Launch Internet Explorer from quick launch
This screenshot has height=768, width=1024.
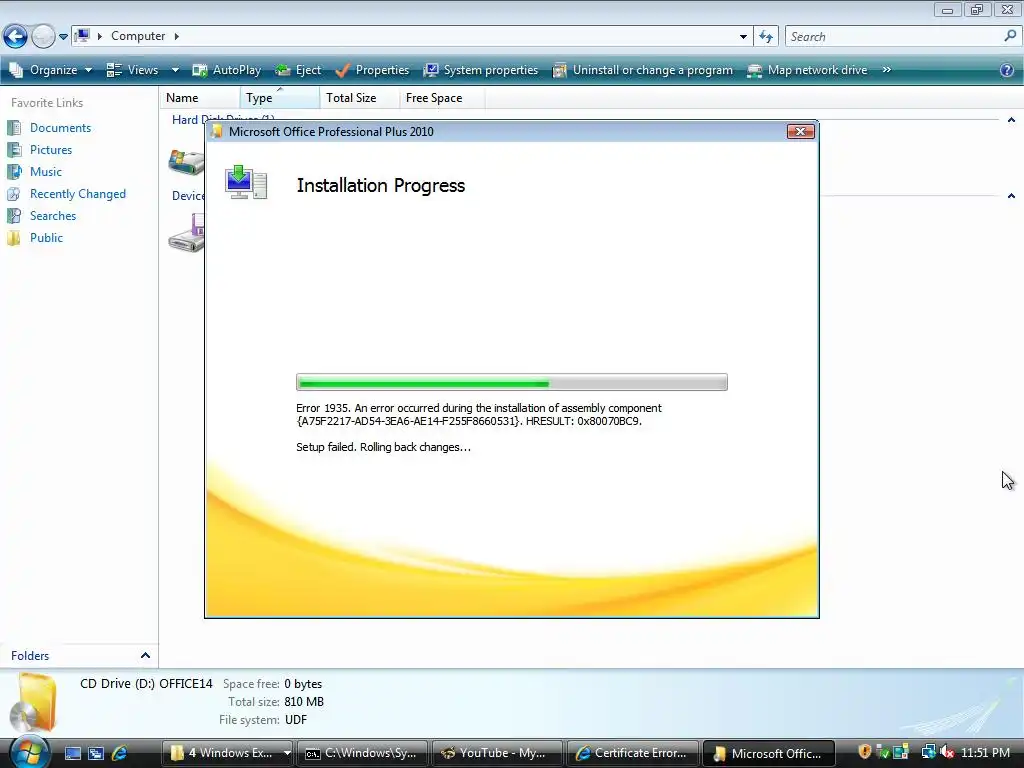point(120,754)
